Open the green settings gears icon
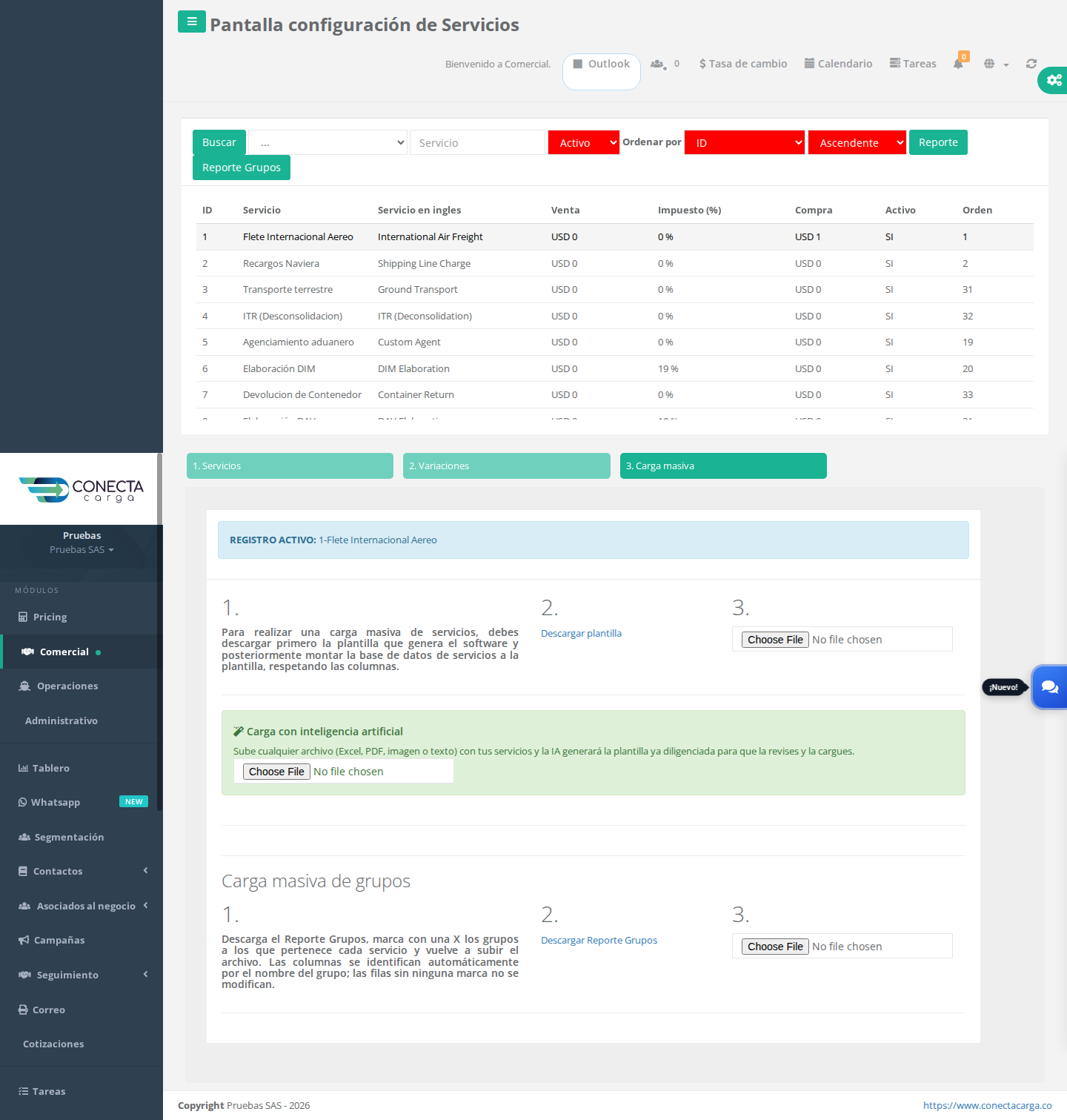This screenshot has width=1067, height=1120. (1054, 80)
